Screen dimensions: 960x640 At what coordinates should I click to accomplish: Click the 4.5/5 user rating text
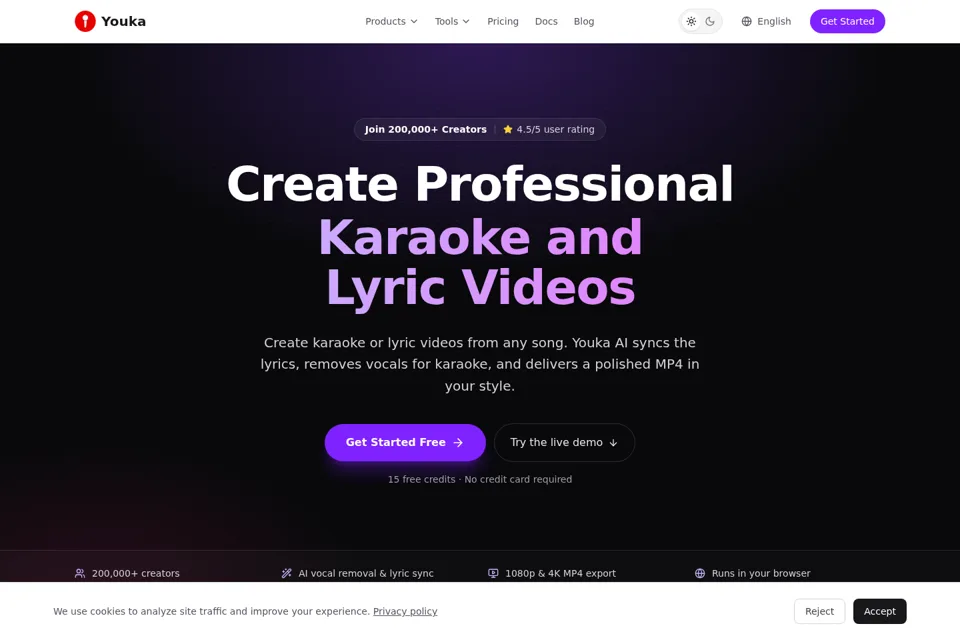555,129
